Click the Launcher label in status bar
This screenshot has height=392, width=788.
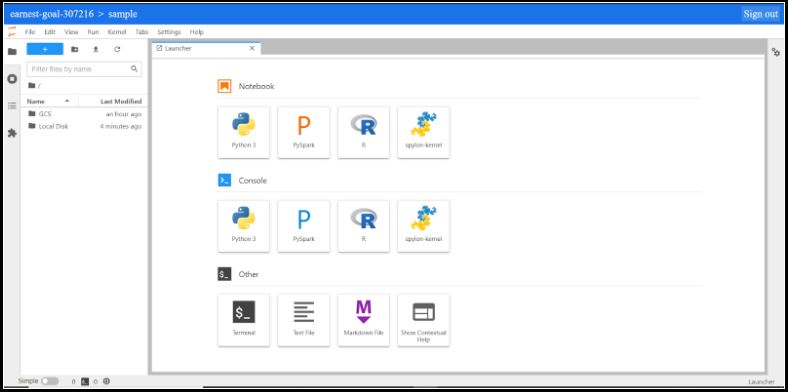tap(761, 382)
